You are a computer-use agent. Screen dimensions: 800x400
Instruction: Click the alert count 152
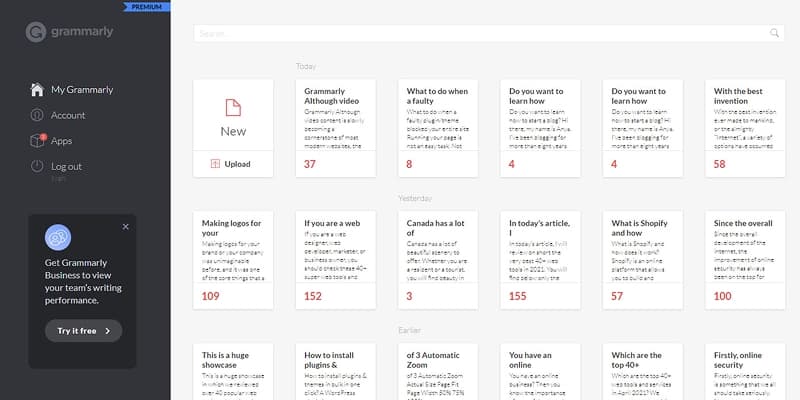[313, 296]
